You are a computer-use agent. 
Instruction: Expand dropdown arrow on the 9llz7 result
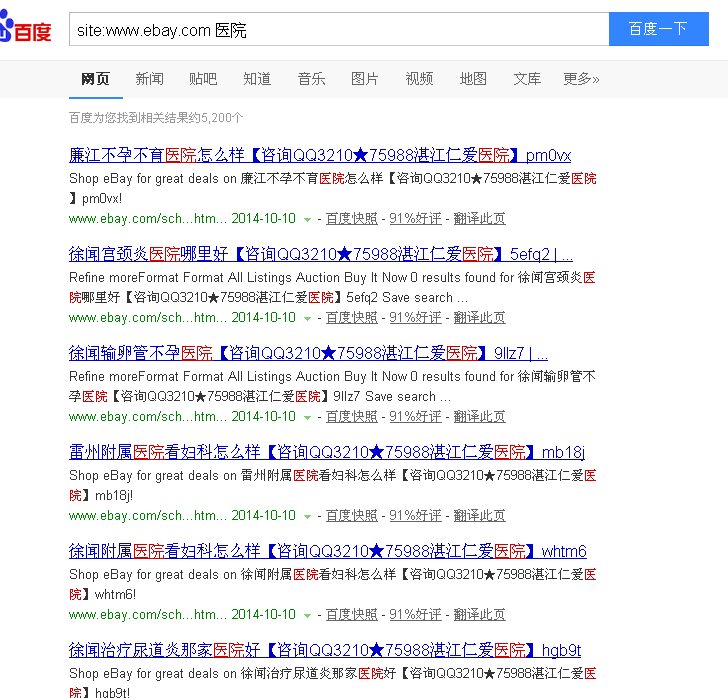pos(307,417)
